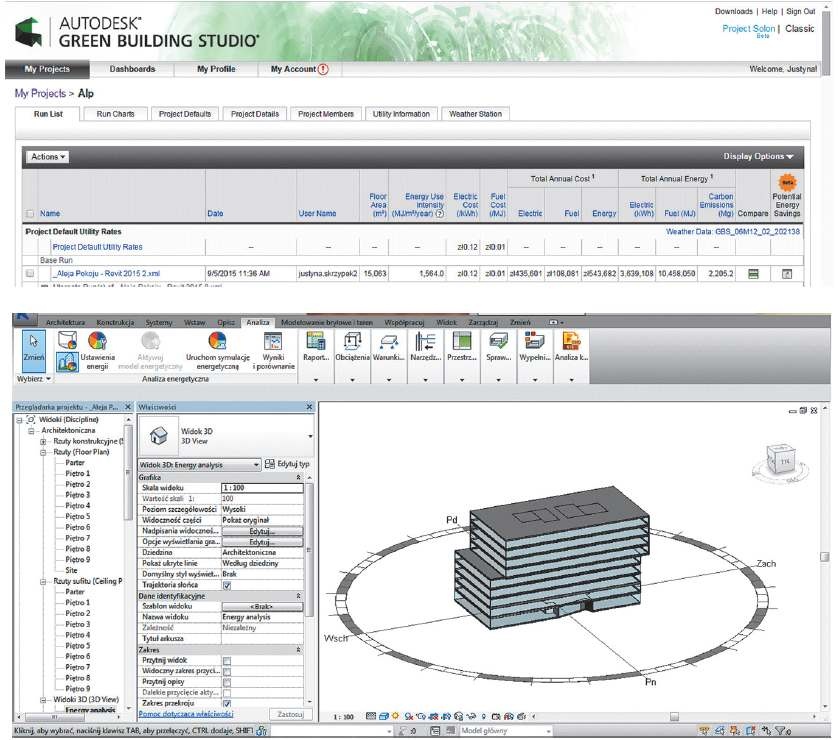This screenshot has width=838, height=740.
Task: Open the Project Defaults tab
Action: pos(185,114)
